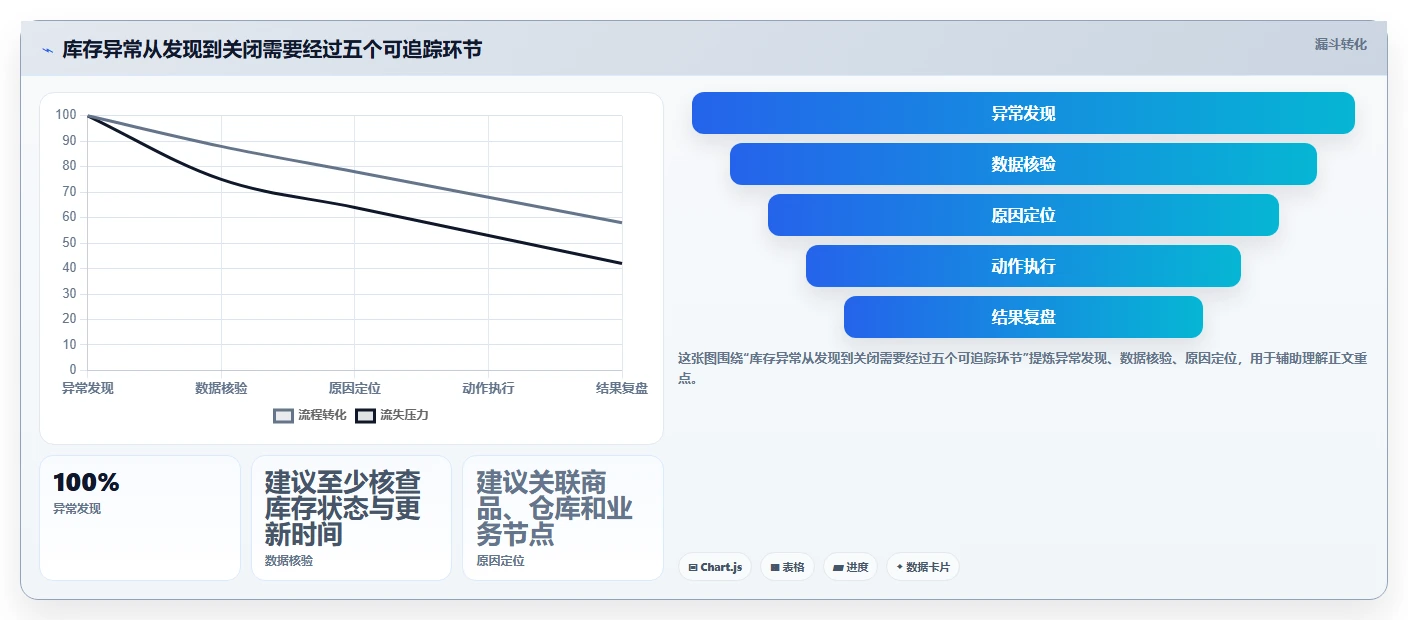Click the icon inside the Chart.js chip
1408x620 pixels.
693,567
